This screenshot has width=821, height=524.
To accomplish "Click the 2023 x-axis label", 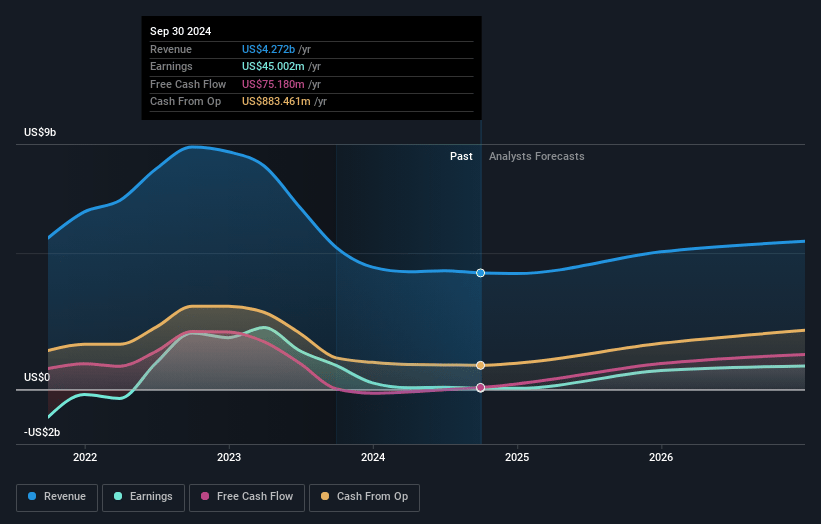I will 229,458.
